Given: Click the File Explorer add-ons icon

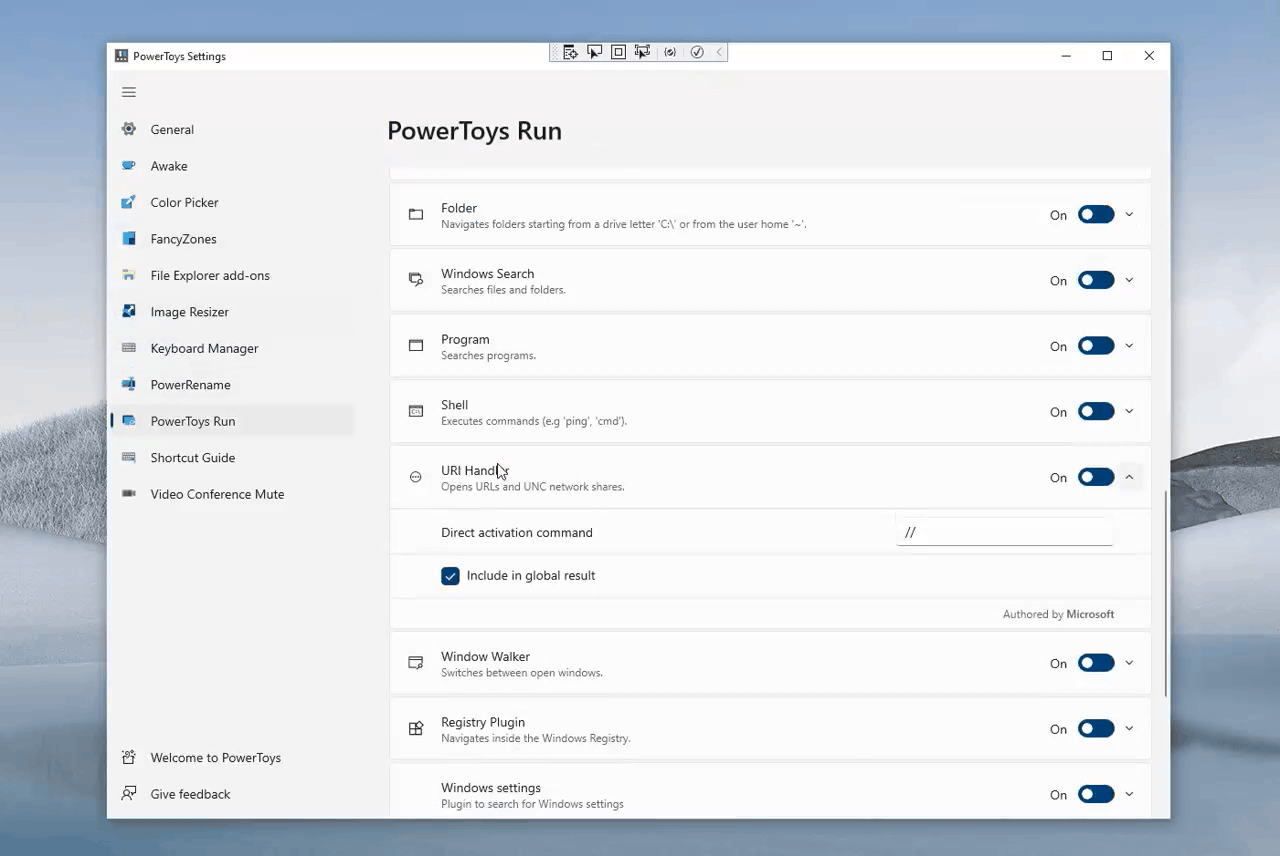Looking at the screenshot, I should click(x=129, y=275).
